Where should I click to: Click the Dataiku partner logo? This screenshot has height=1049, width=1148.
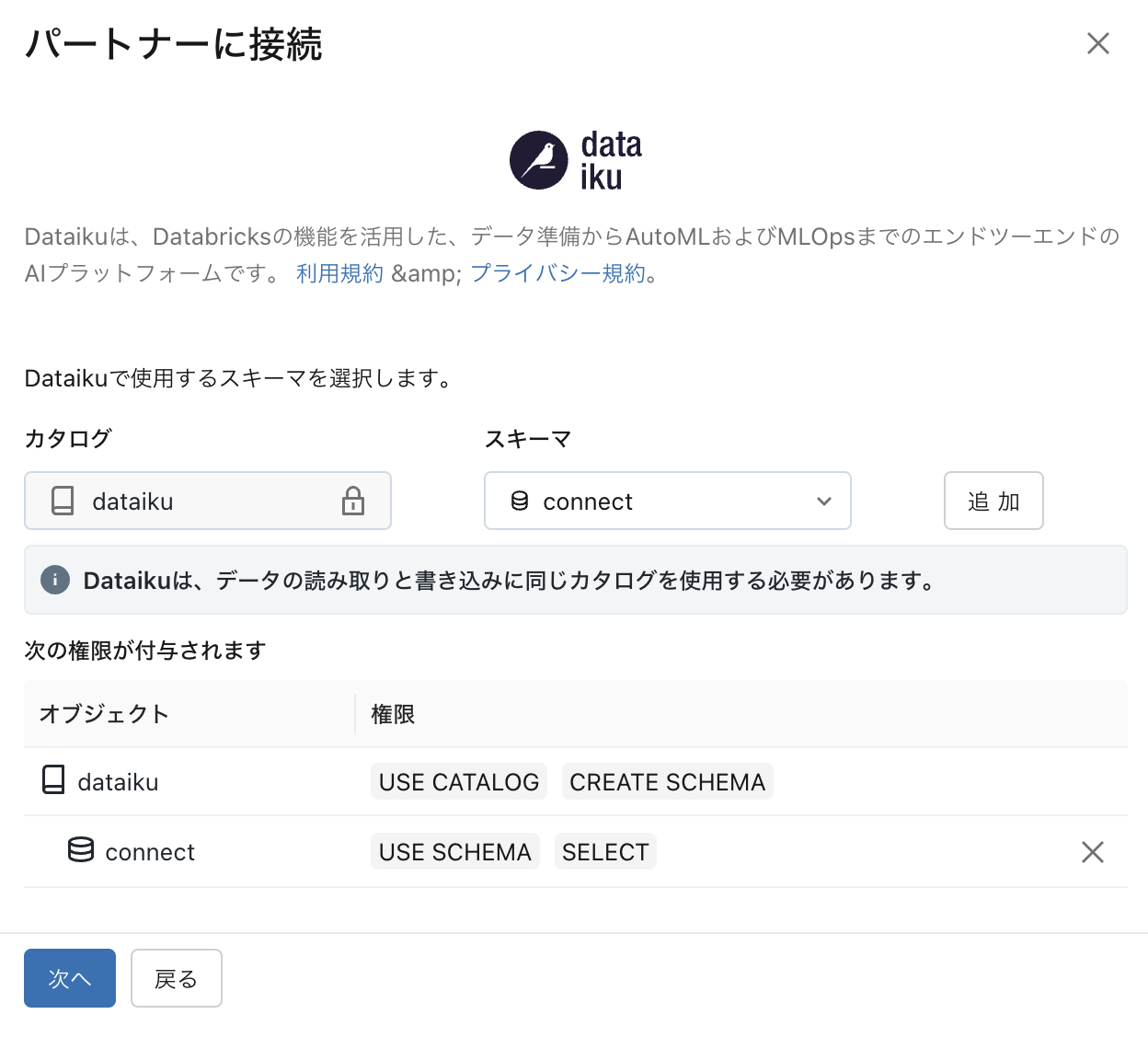click(574, 159)
